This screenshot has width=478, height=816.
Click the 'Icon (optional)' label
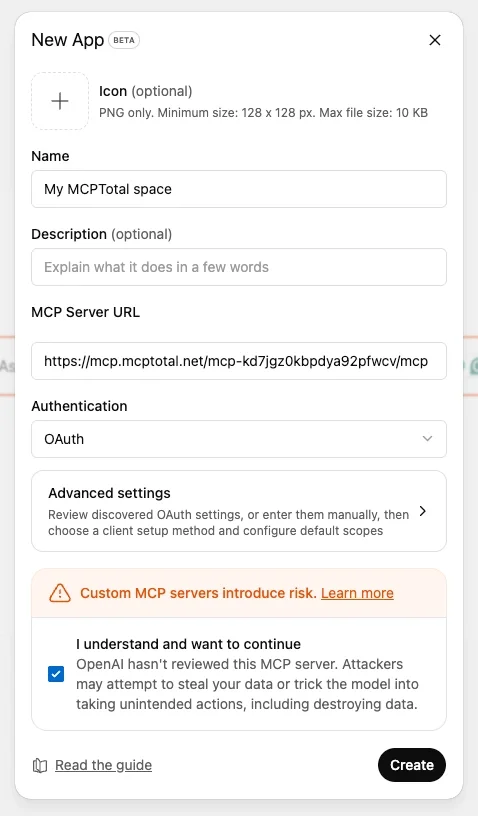(x=146, y=91)
